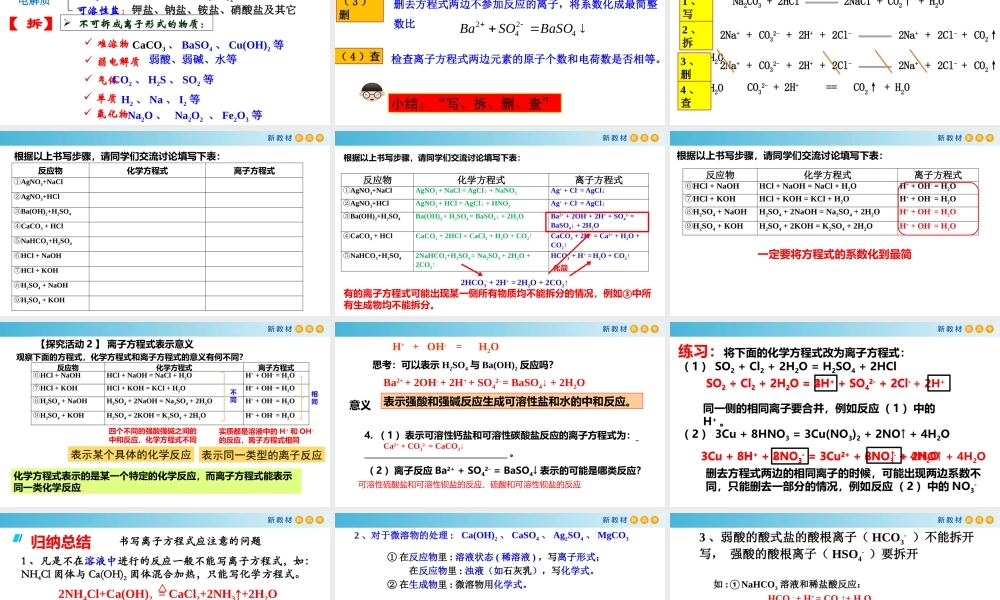Click the line 如：①NaHCO3溶液和稀盐酸反应
Image resolution: width=1000 pixels, height=600 pixels.
(786, 584)
